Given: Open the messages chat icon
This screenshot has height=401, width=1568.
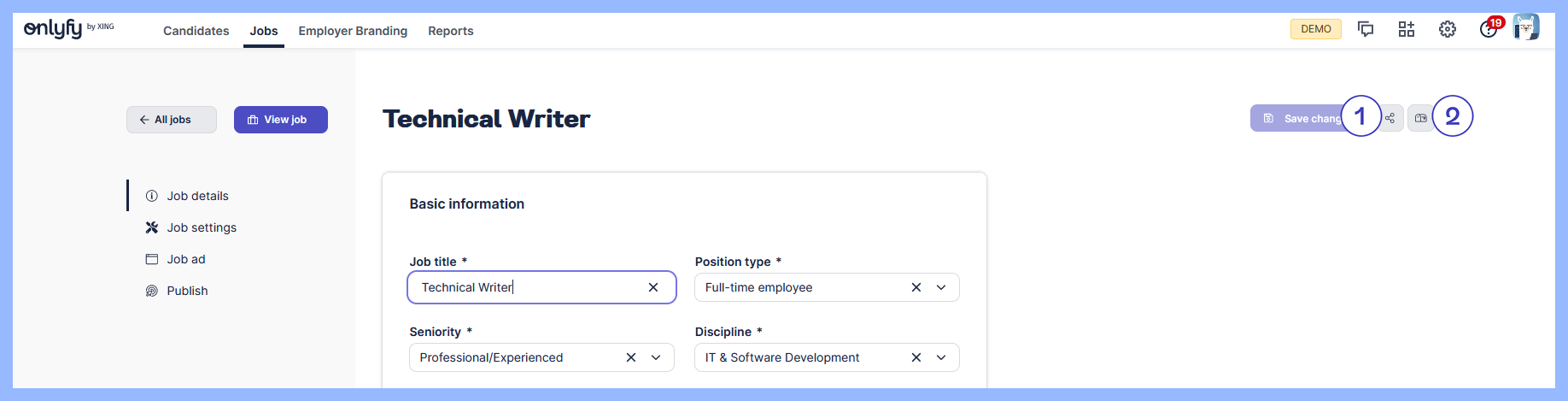Looking at the screenshot, I should click(1366, 29).
